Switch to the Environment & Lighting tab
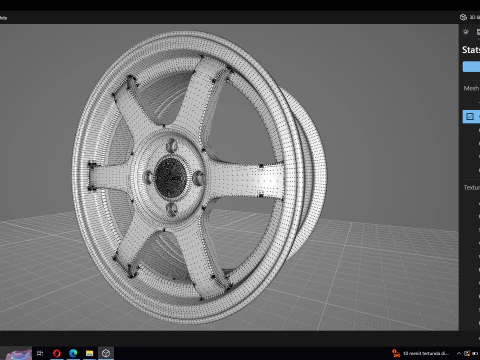 (x=466, y=32)
